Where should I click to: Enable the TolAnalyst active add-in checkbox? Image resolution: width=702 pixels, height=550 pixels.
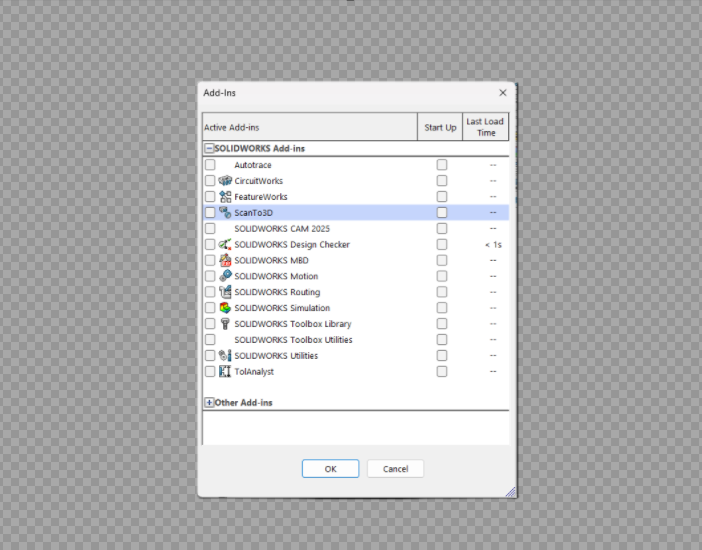pyautogui.click(x=210, y=371)
